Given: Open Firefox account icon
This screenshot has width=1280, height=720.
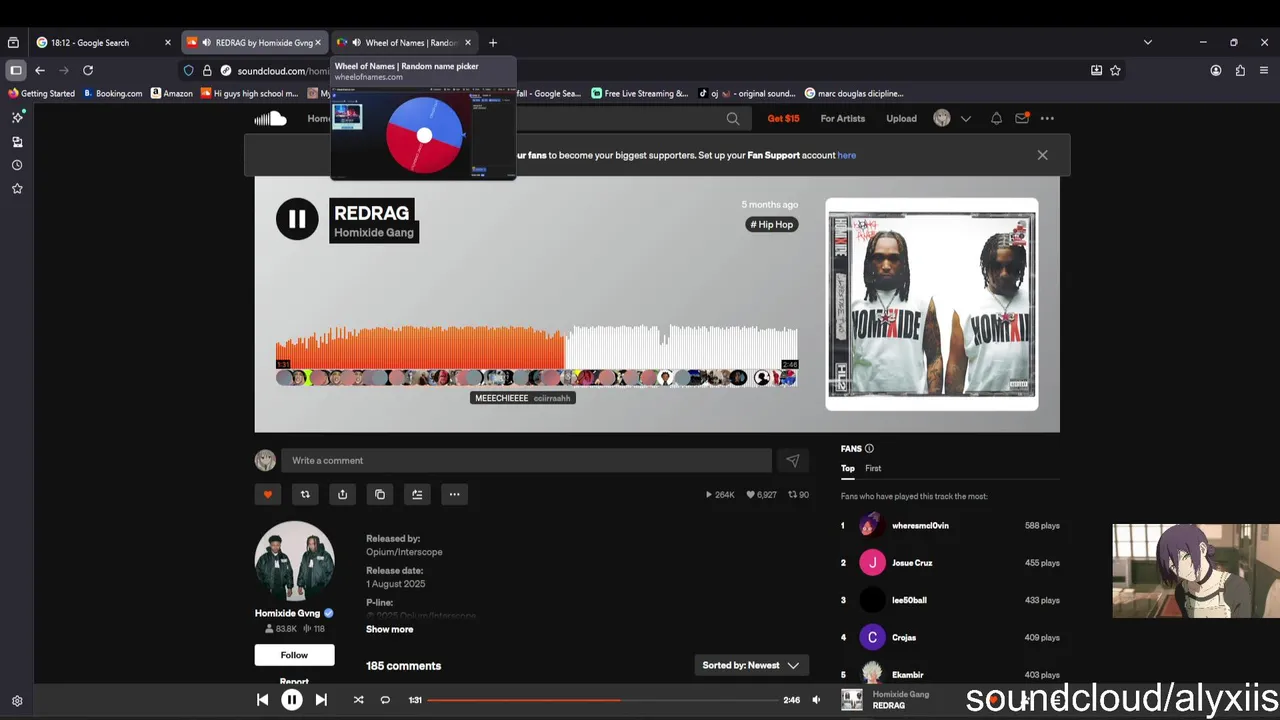Looking at the screenshot, I should pos(1216,70).
